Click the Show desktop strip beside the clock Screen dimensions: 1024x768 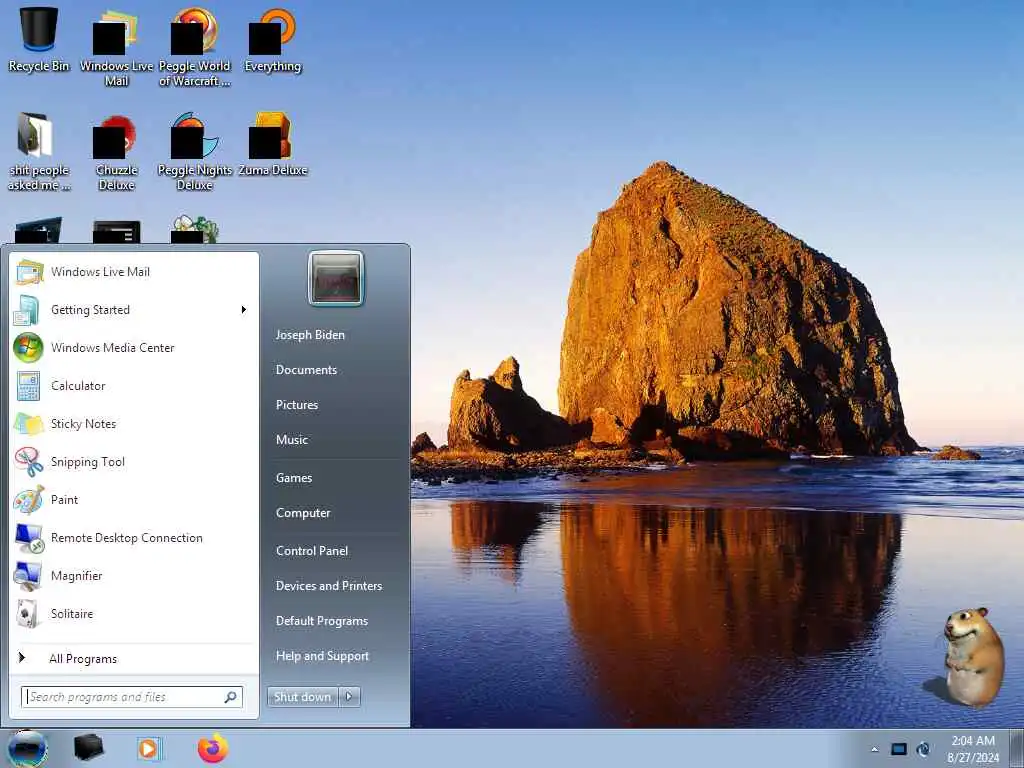point(1016,748)
